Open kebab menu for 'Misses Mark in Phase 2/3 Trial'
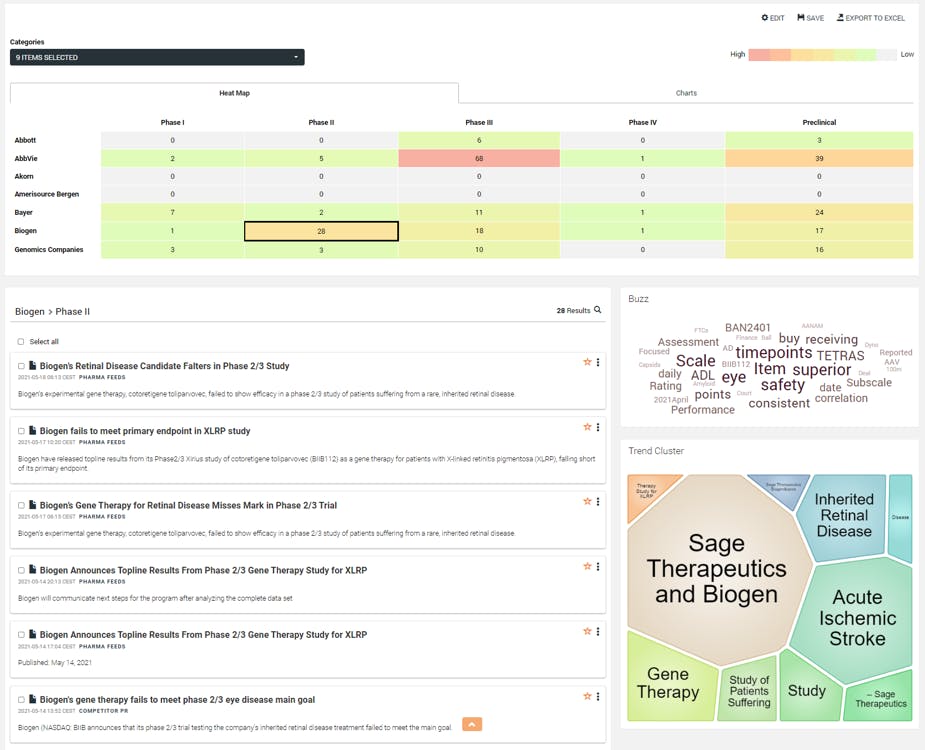The height and width of the screenshot is (750, 925). click(x=598, y=502)
